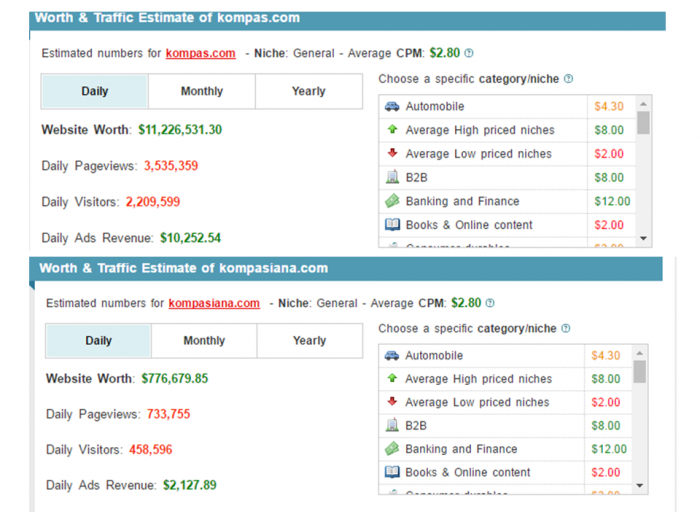
Task: Click scrollbar thumb of kompas.com niche list
Action: pyautogui.click(x=643, y=123)
